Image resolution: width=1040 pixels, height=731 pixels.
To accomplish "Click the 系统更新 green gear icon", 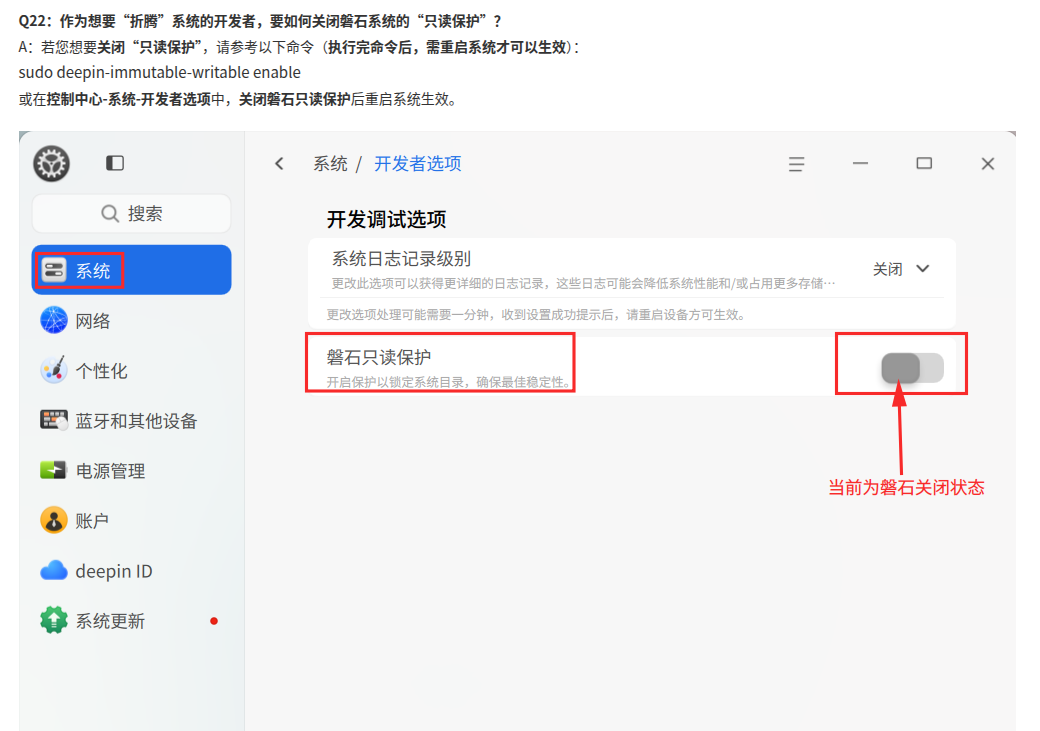I will (54, 621).
